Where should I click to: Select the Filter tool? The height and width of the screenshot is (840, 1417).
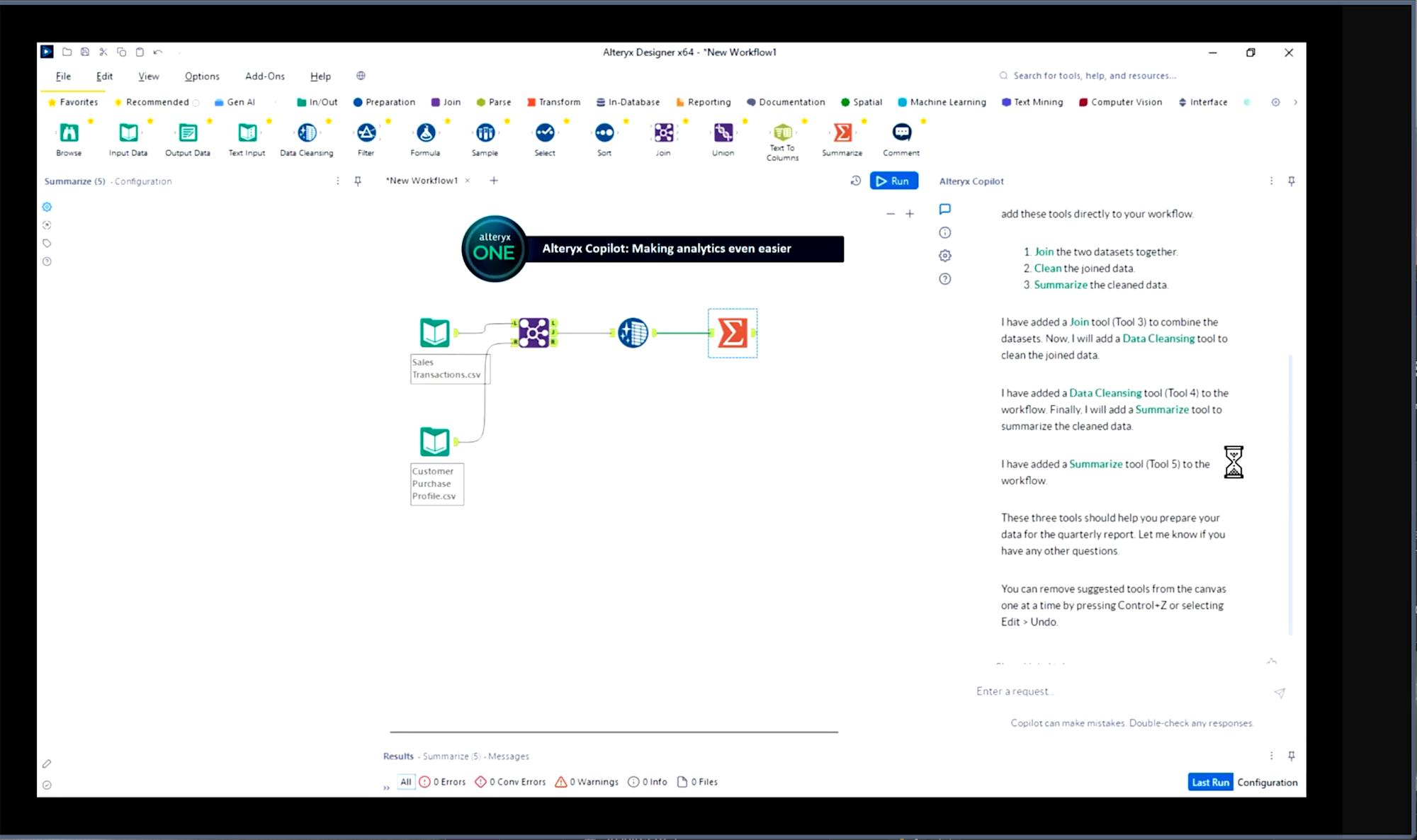[366, 132]
